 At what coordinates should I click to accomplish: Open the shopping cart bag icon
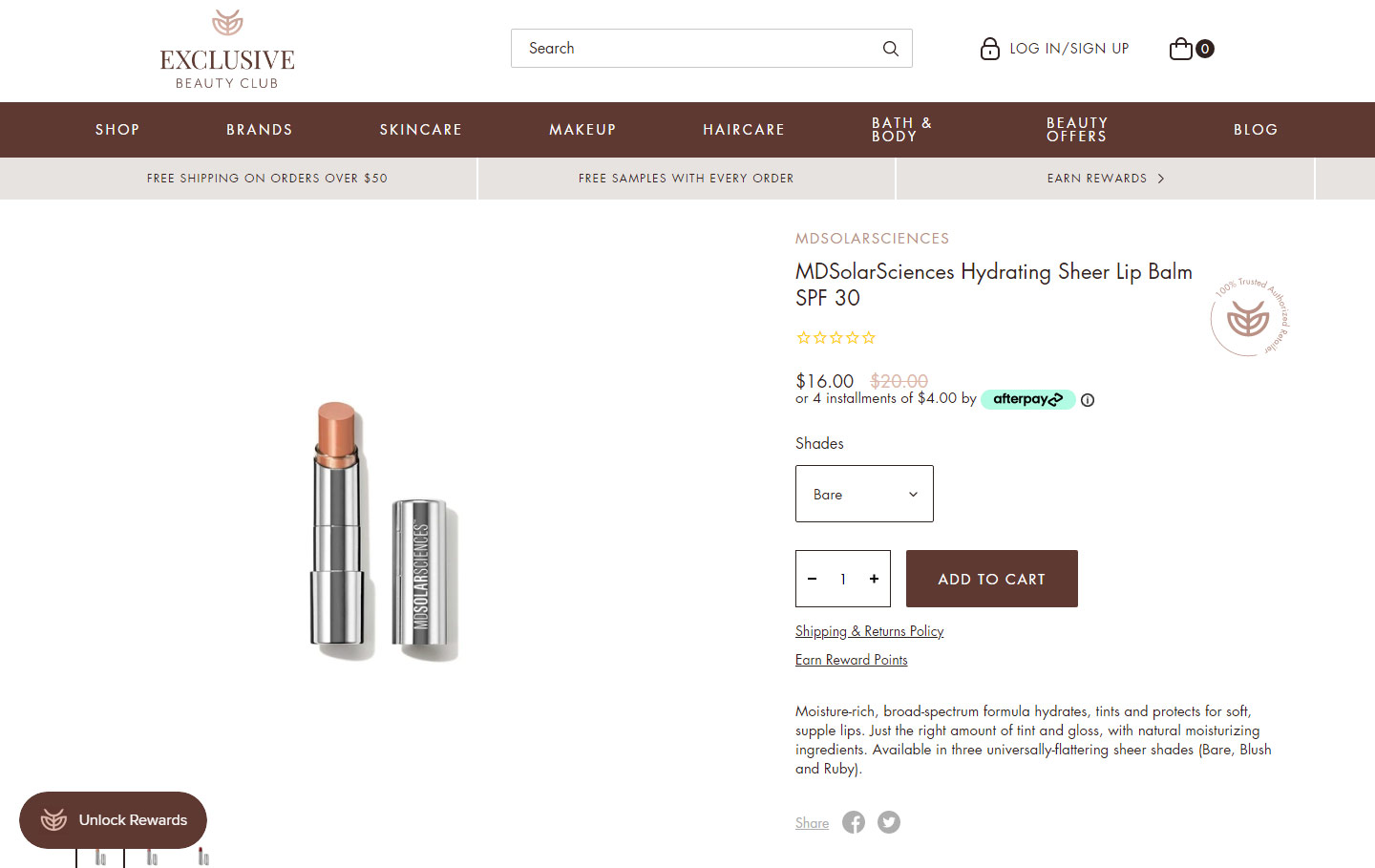click(x=1181, y=49)
